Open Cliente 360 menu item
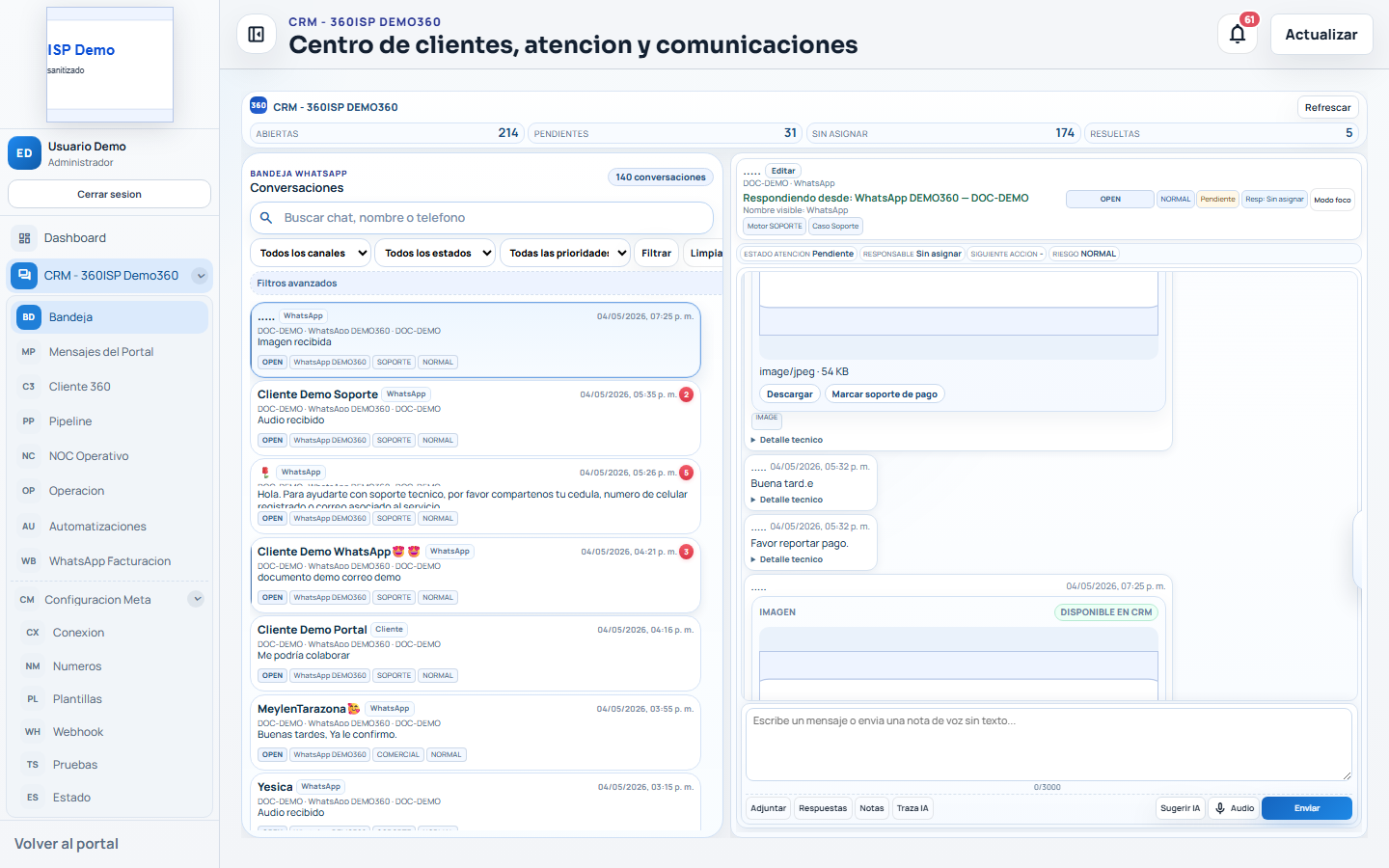Image resolution: width=1389 pixels, height=868 pixels. coord(109,387)
